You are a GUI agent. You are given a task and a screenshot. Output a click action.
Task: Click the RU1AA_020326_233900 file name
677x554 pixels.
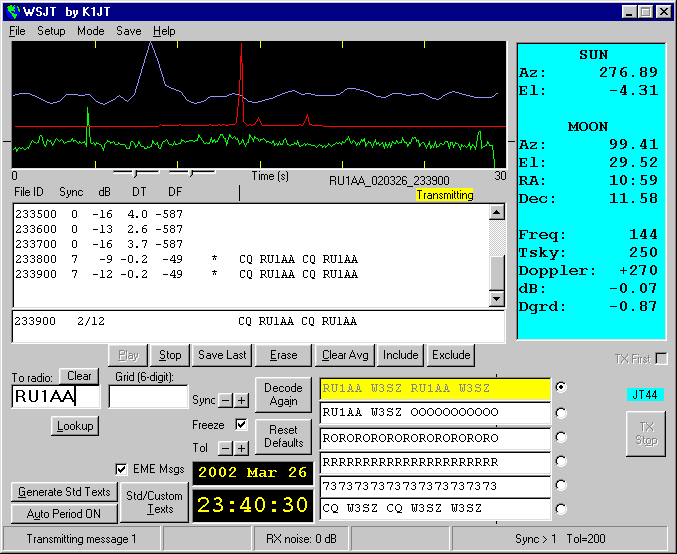click(x=389, y=180)
